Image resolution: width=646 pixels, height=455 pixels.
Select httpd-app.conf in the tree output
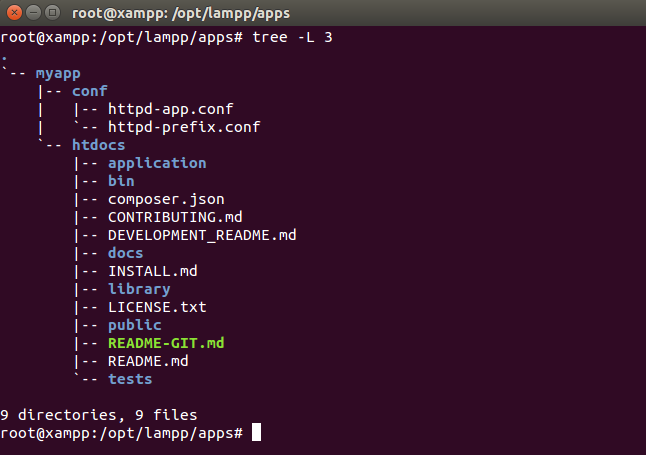[171, 109]
